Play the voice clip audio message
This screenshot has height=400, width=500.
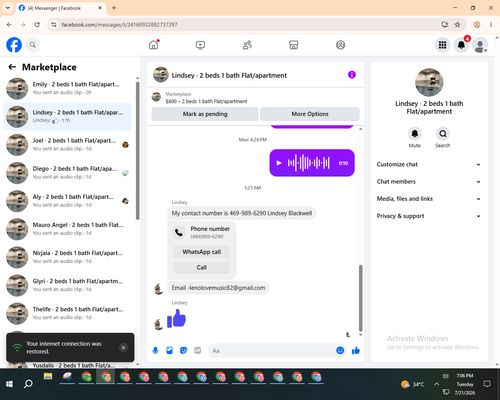tap(279, 163)
